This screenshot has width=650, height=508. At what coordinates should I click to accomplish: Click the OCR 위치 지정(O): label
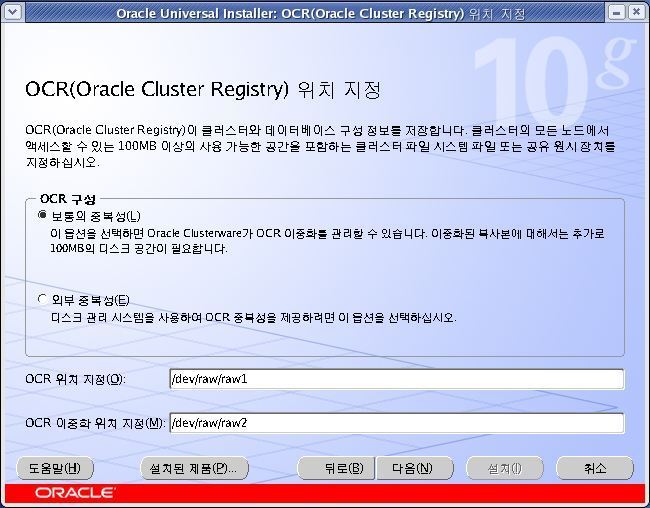75,379
